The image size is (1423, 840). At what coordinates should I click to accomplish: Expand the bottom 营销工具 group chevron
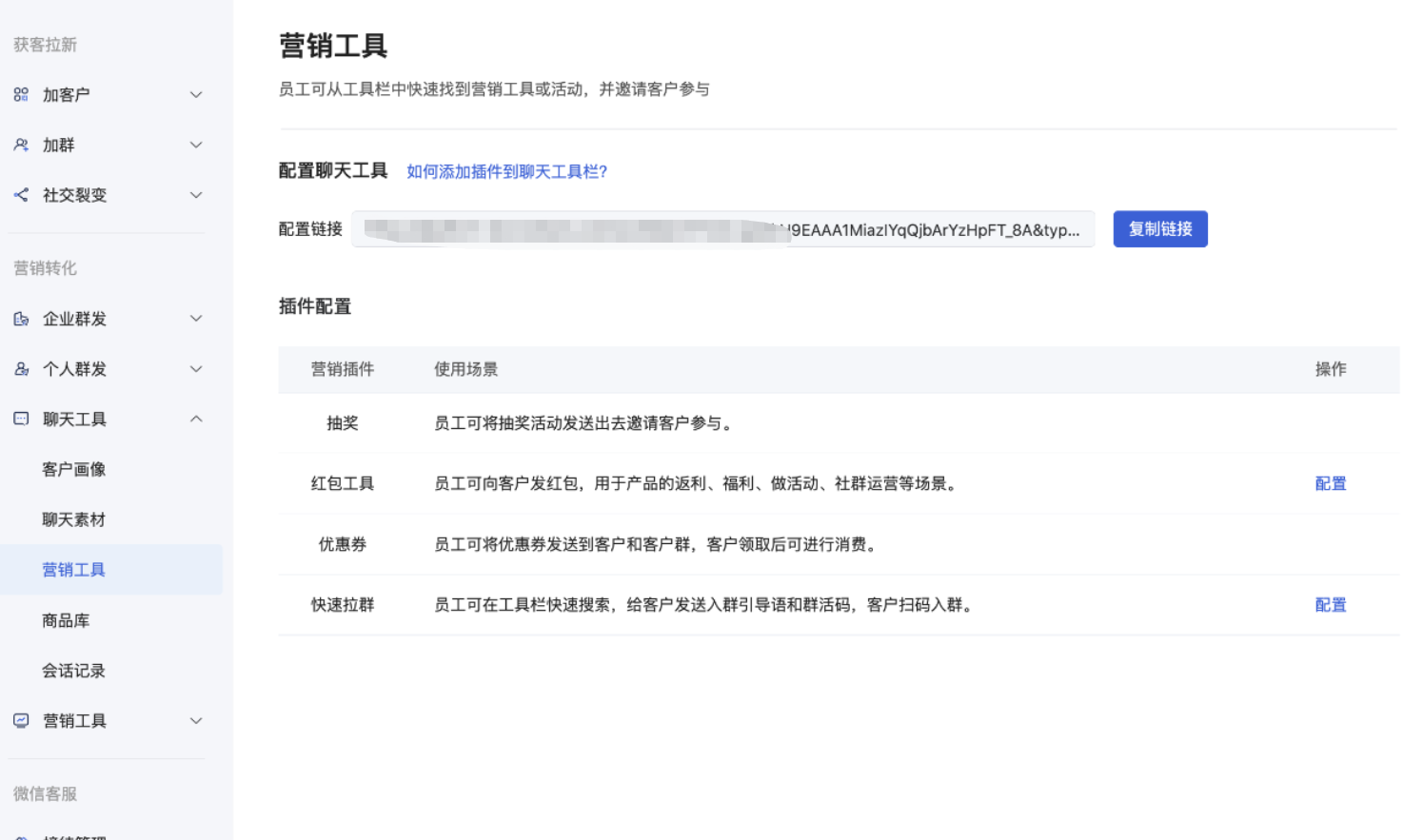tap(196, 721)
